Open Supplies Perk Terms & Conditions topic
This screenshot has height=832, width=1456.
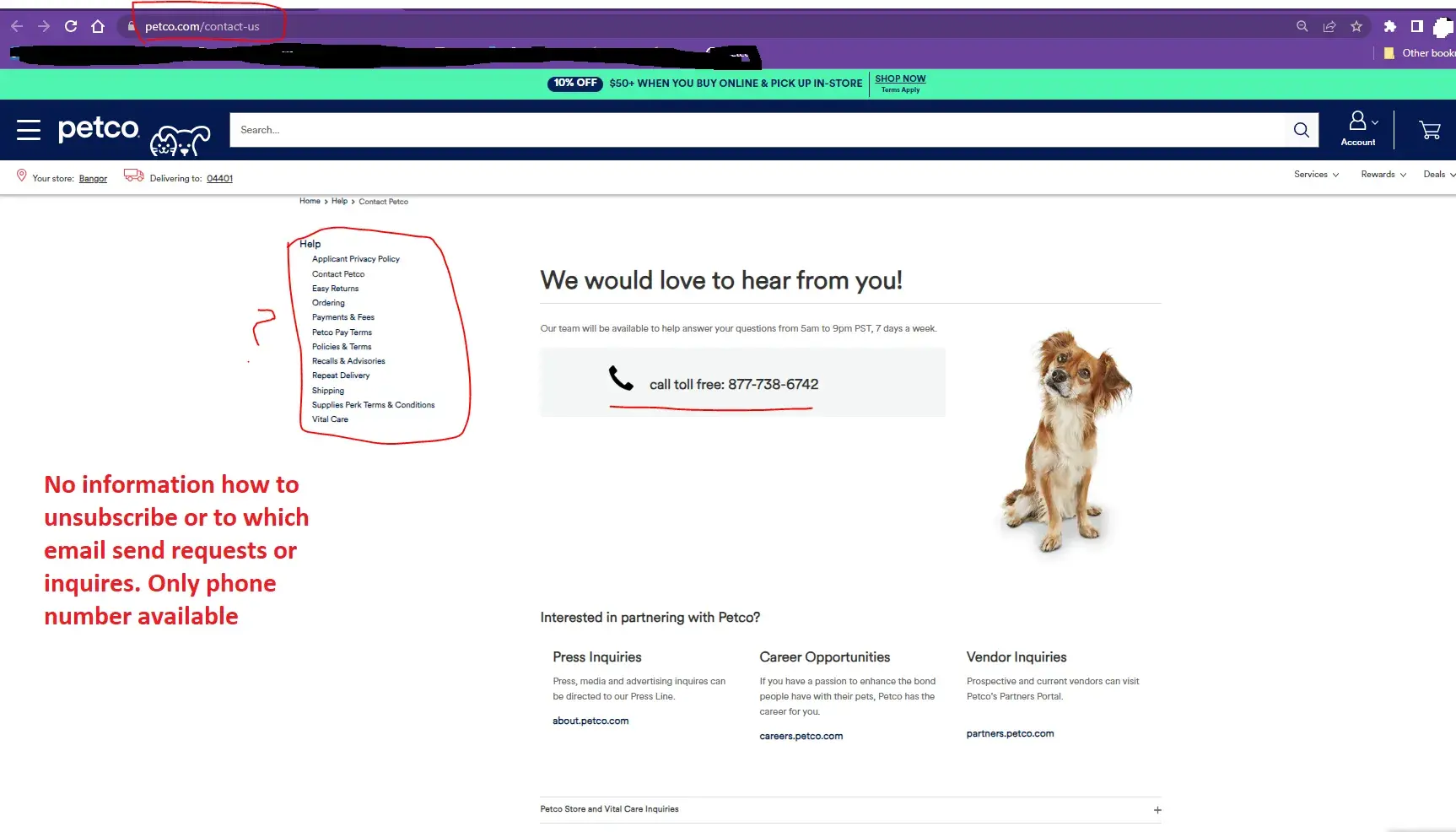(374, 405)
